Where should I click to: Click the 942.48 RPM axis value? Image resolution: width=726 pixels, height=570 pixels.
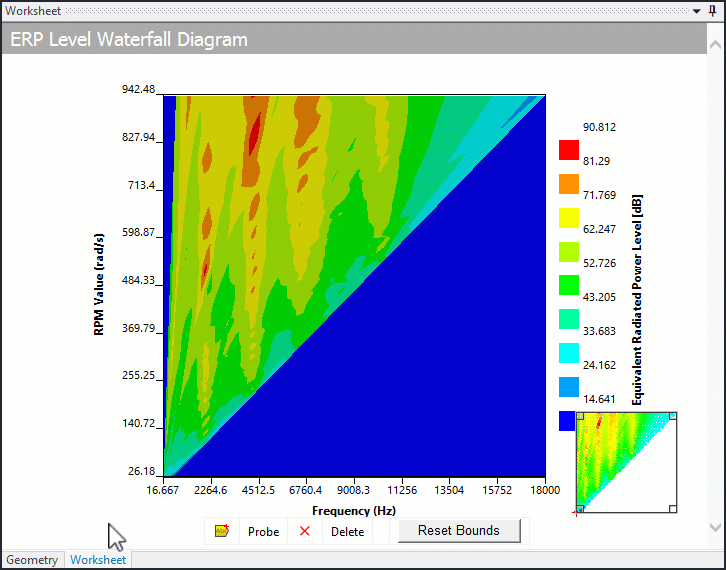(x=138, y=89)
